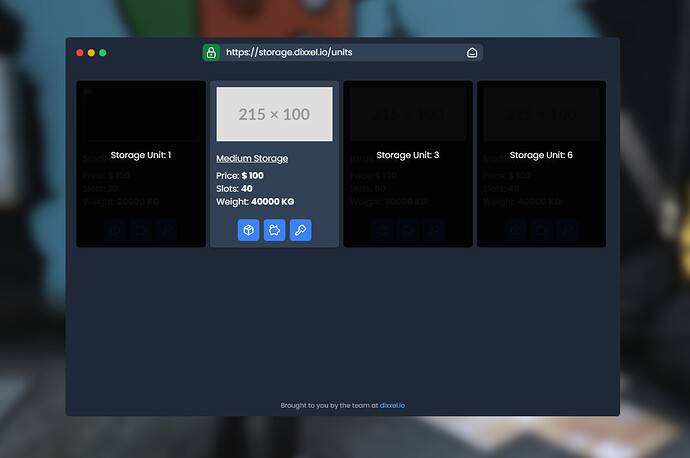Click the box icon on Medium Storage card
690x458 pixels.
[249, 230]
